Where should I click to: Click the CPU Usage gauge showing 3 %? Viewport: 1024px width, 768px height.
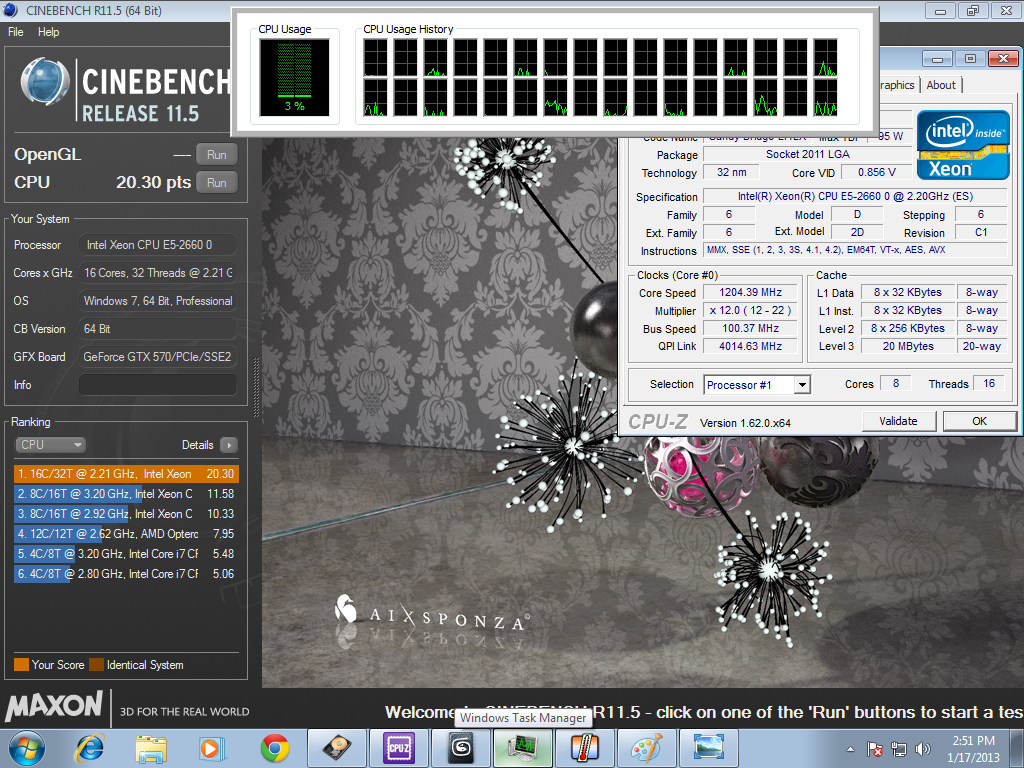294,77
